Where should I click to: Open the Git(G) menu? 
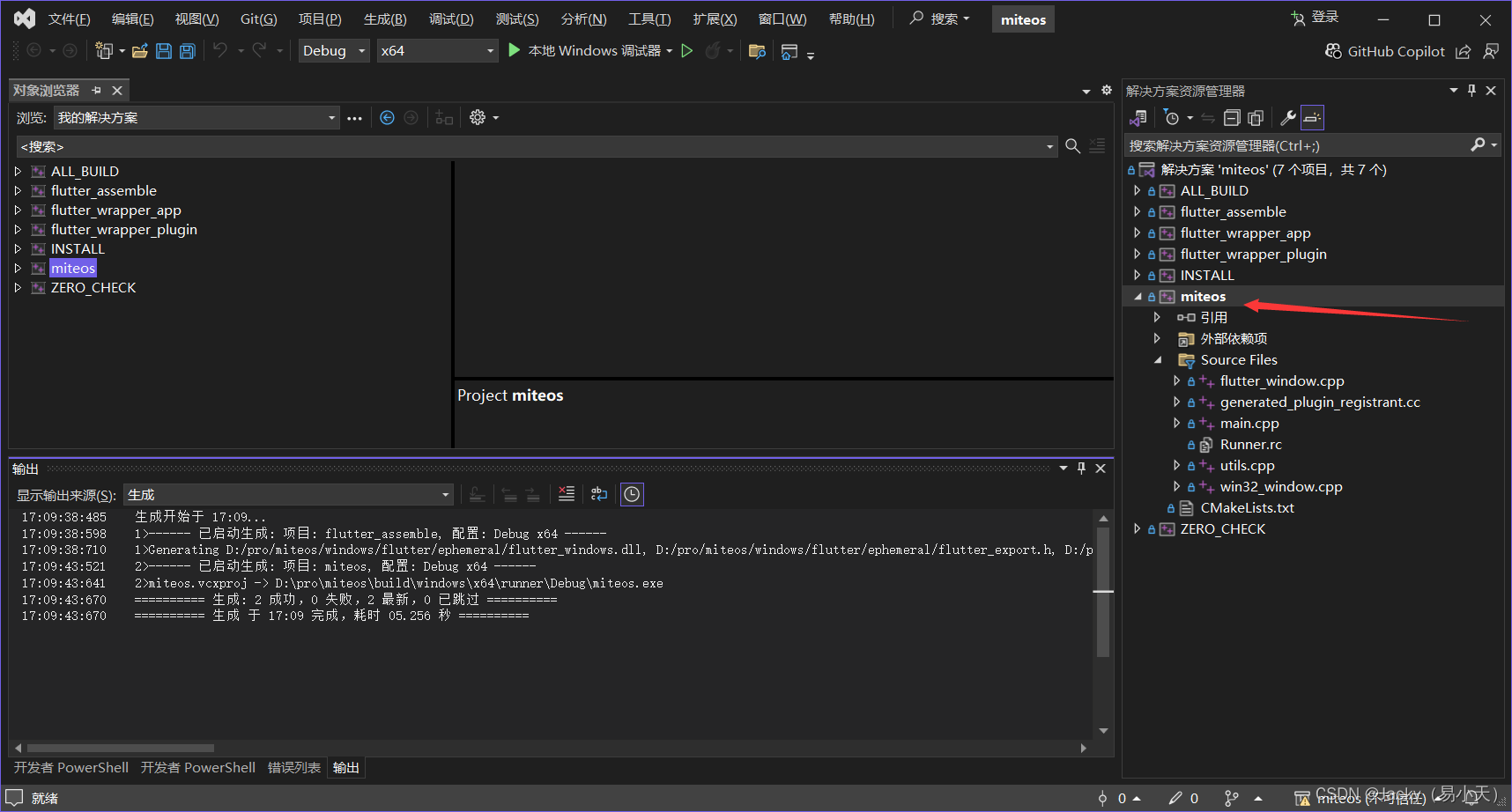coord(259,19)
